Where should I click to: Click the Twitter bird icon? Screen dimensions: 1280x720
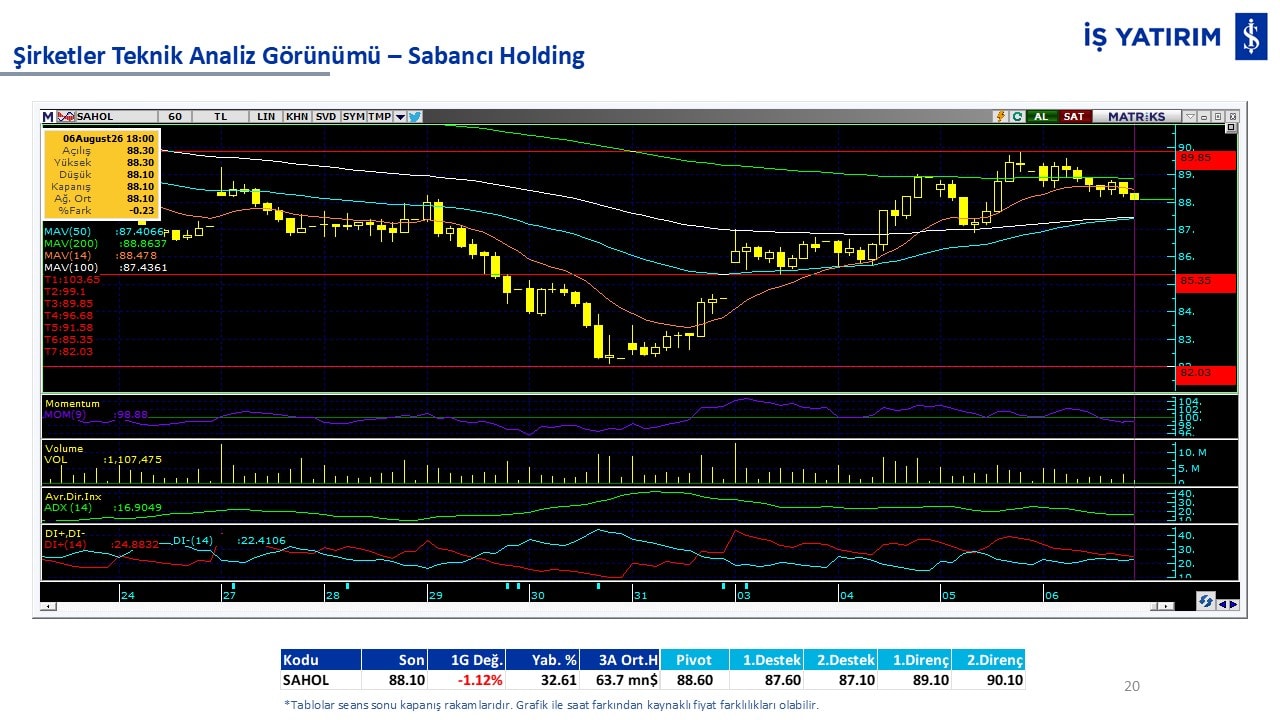(x=415, y=116)
